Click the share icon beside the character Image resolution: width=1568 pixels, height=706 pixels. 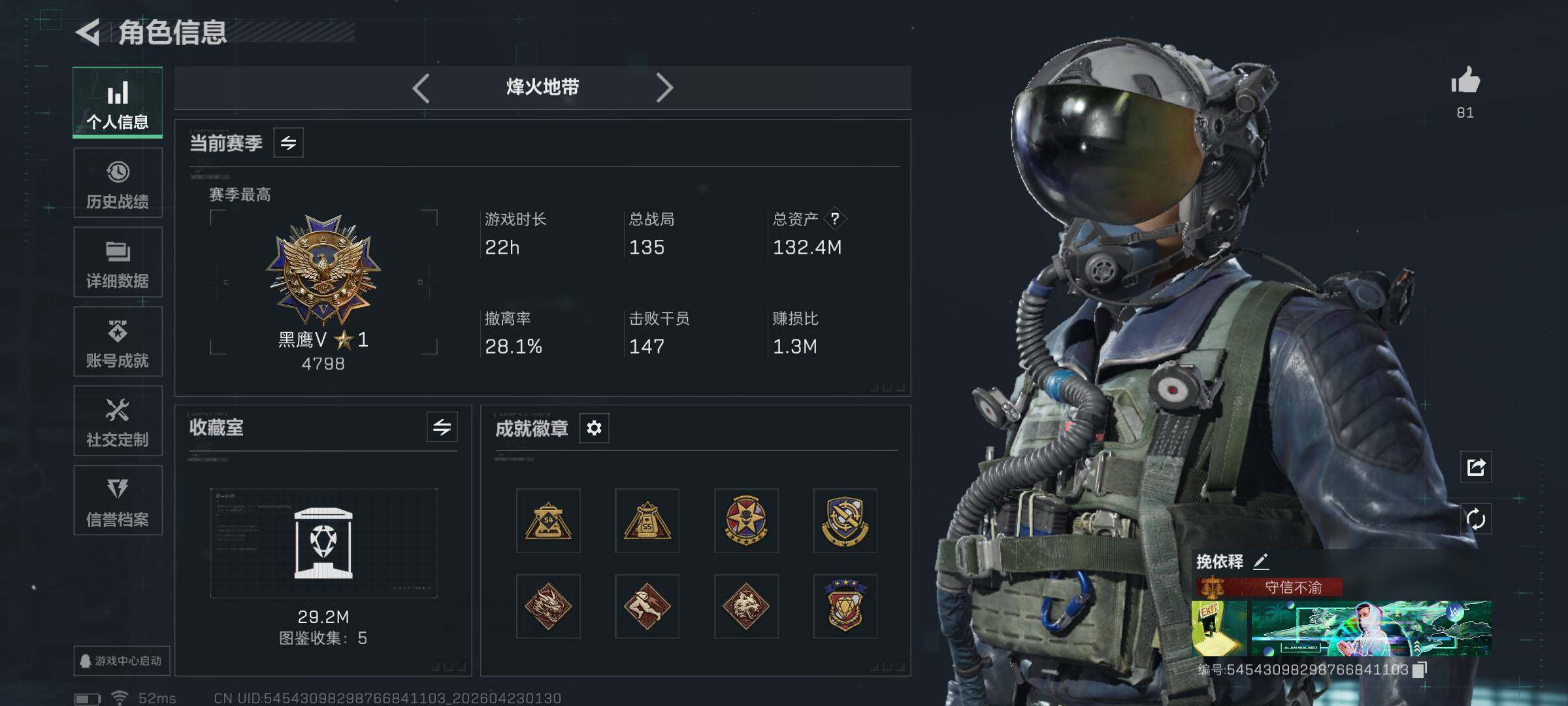[1476, 467]
